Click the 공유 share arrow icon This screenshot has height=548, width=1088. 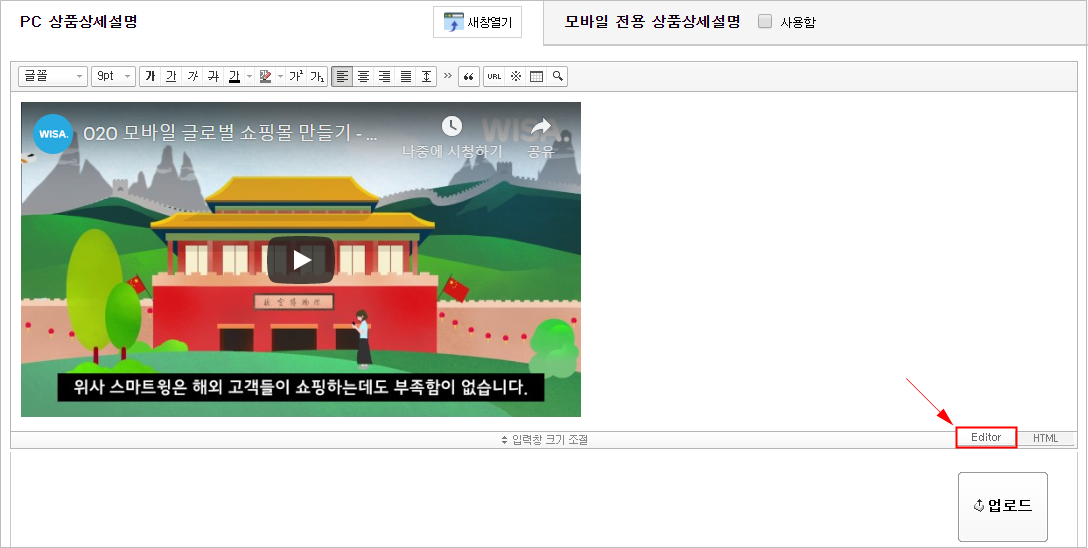click(540, 126)
